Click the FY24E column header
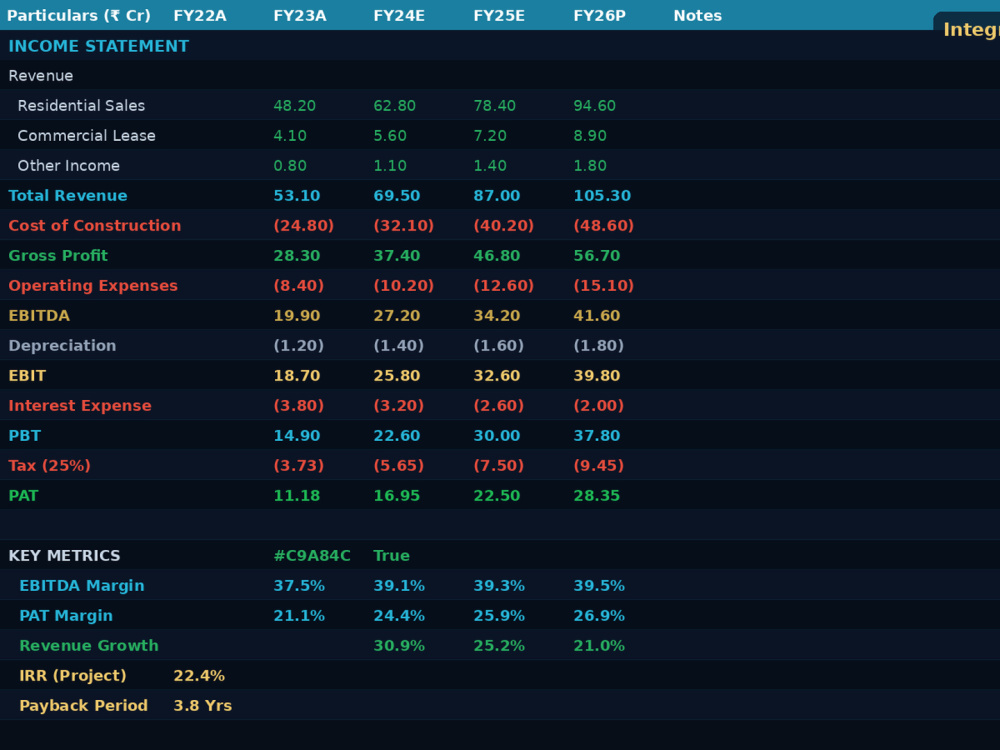 tap(399, 16)
